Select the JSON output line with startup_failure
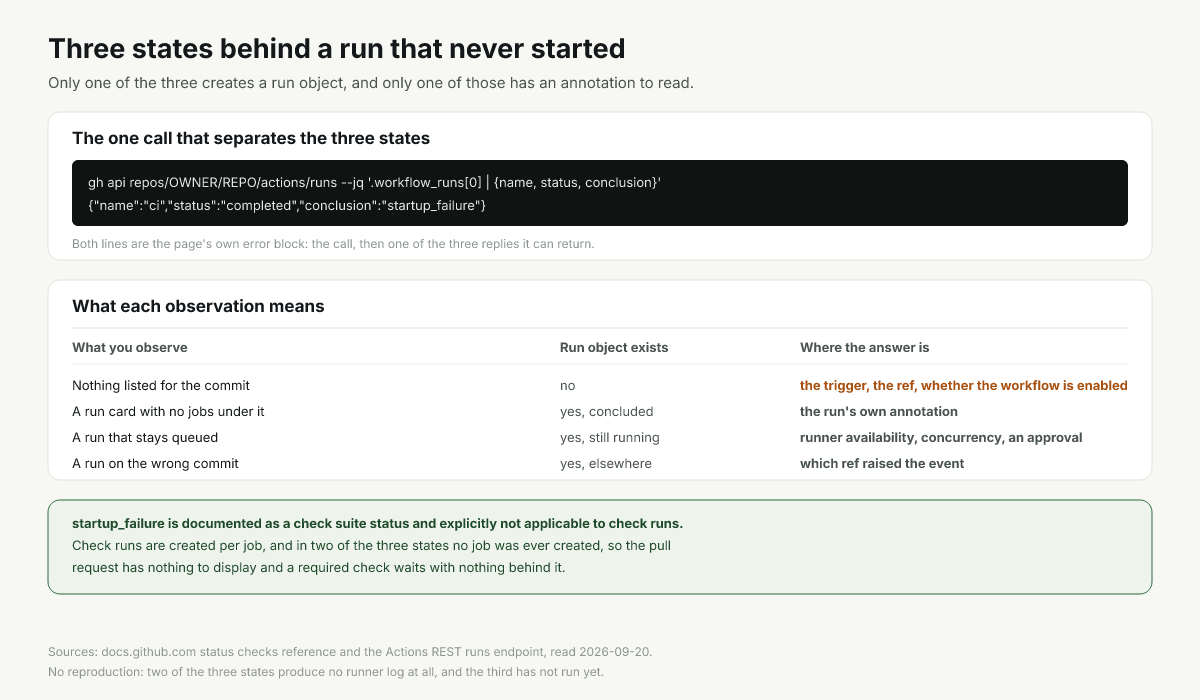This screenshot has height=700, width=1200. tap(287, 205)
